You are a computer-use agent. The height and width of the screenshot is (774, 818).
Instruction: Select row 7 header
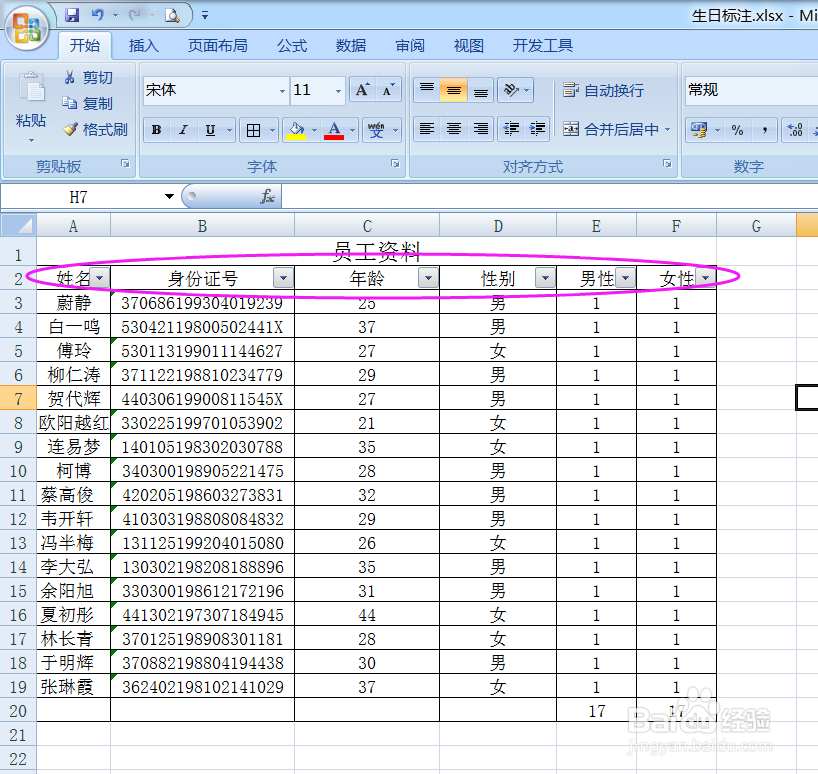coord(18,398)
